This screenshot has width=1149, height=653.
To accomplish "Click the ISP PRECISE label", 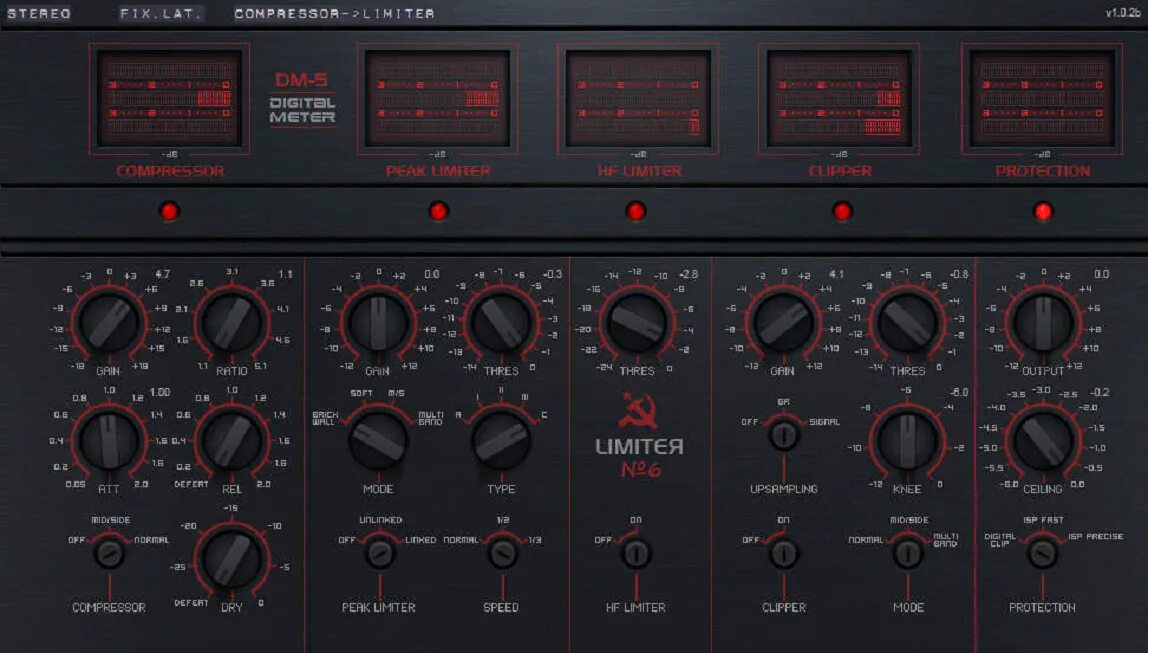I will point(1096,536).
